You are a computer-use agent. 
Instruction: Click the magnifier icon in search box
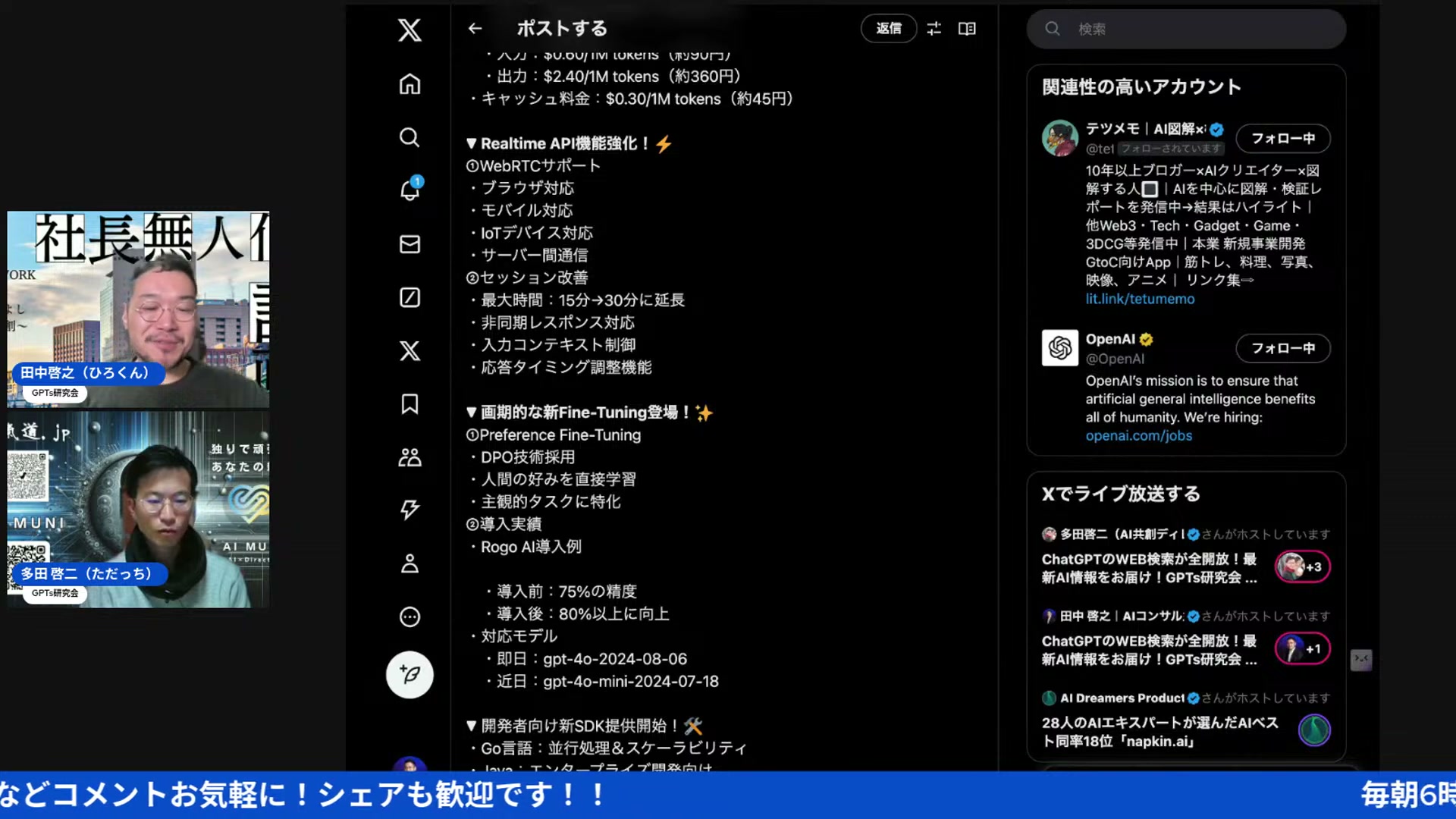tap(1053, 29)
